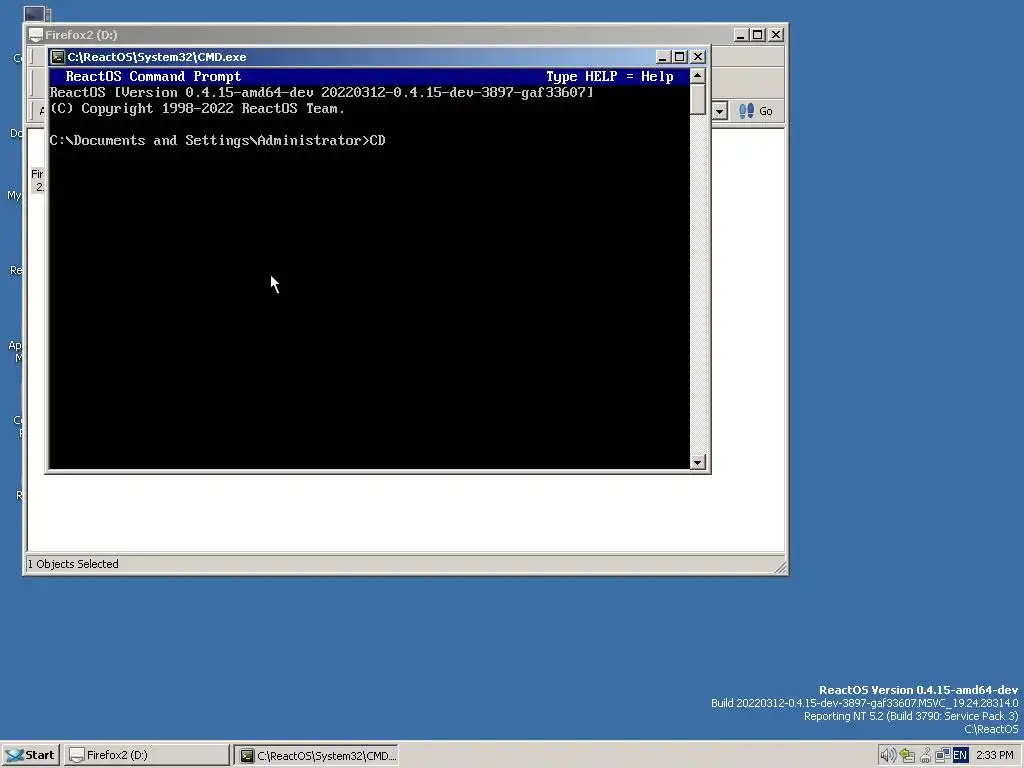Minimize the Firefox2 (D:) window
Image resolution: width=1024 pixels, height=768 pixels.
740,35
